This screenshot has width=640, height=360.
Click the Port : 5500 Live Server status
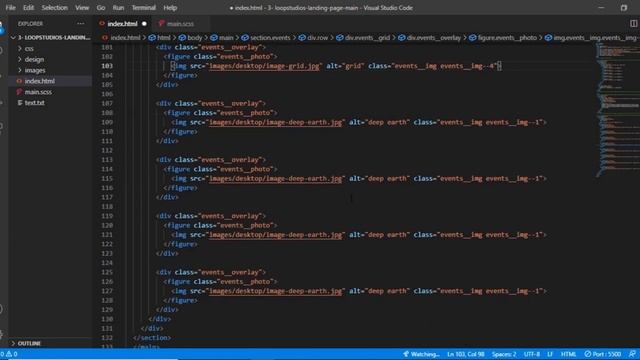(x=602, y=354)
